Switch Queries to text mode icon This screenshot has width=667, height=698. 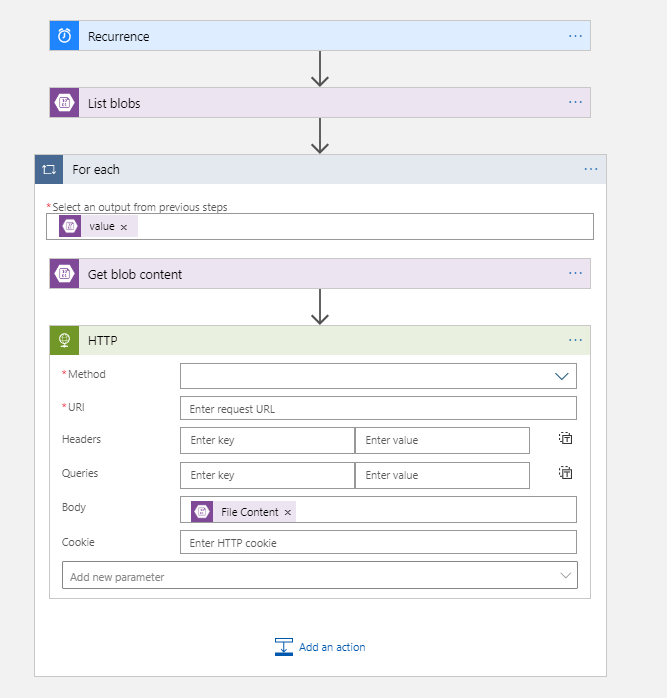pos(565,473)
